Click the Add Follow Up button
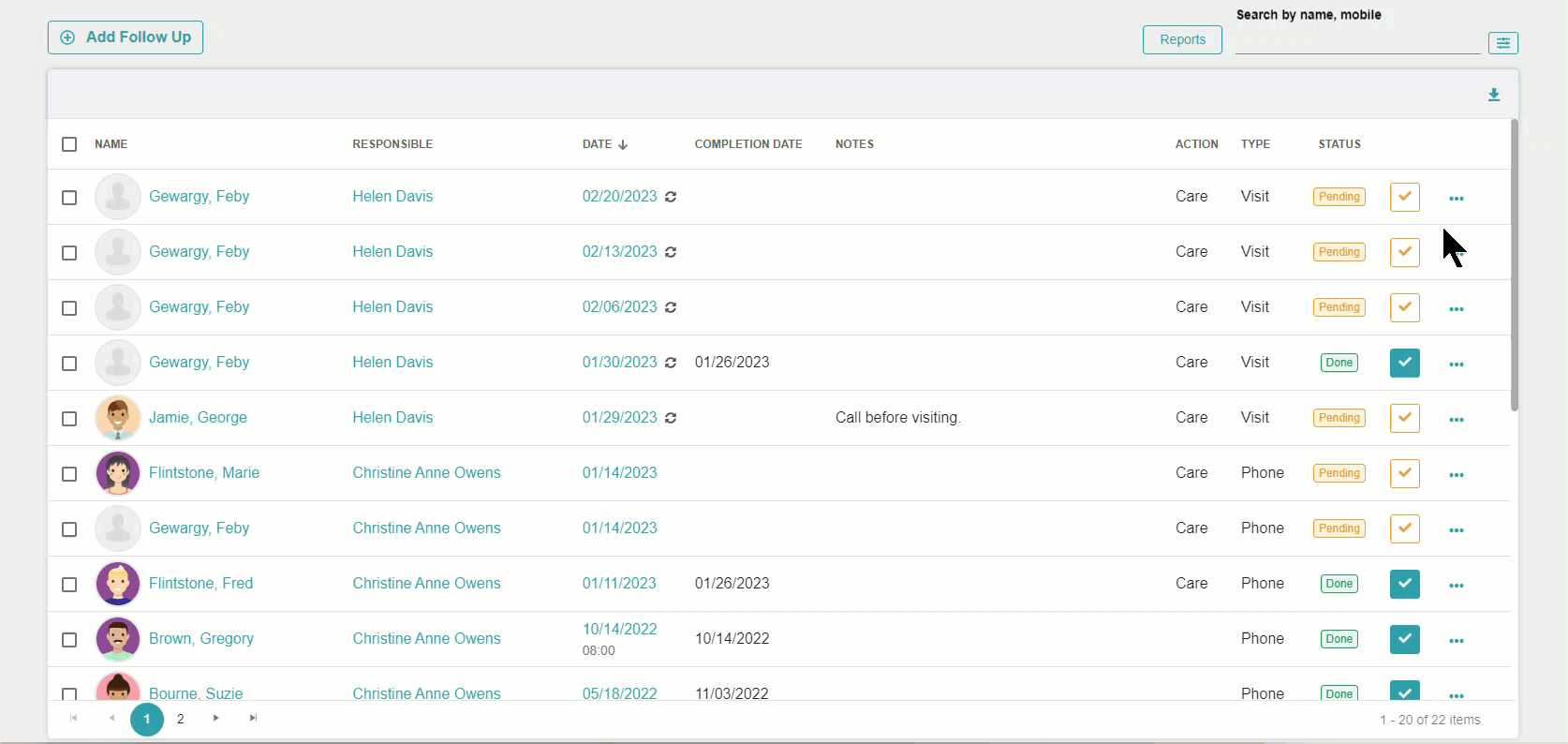 (x=126, y=37)
